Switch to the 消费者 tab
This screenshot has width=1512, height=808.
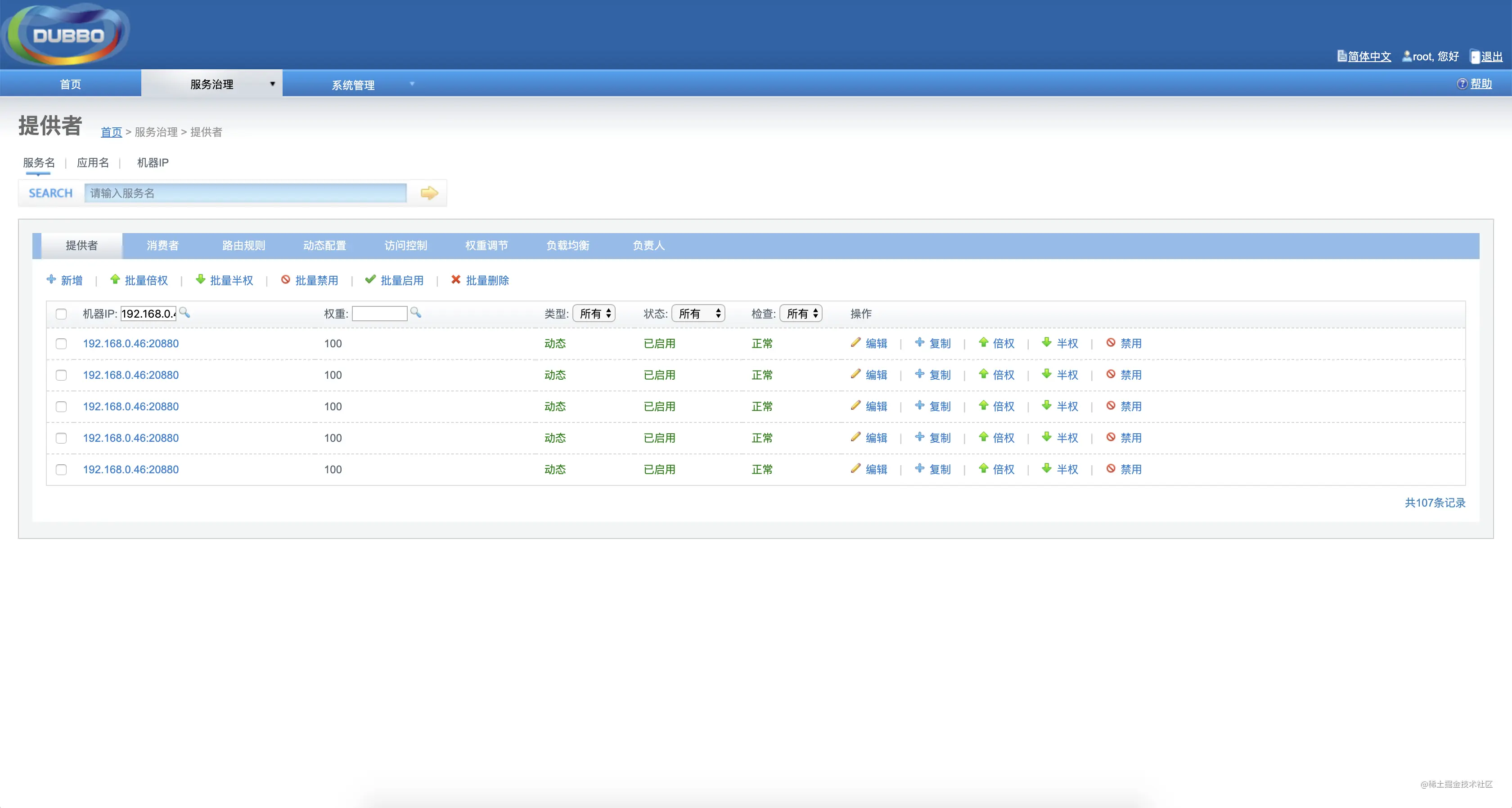click(x=162, y=245)
